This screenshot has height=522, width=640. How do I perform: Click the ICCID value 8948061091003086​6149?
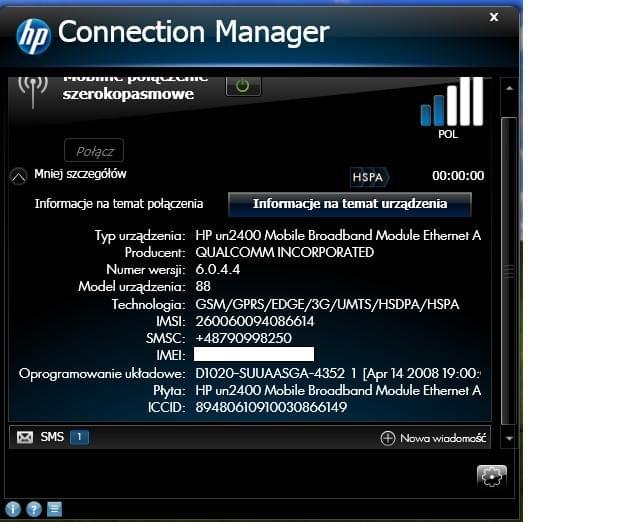tap(271, 407)
